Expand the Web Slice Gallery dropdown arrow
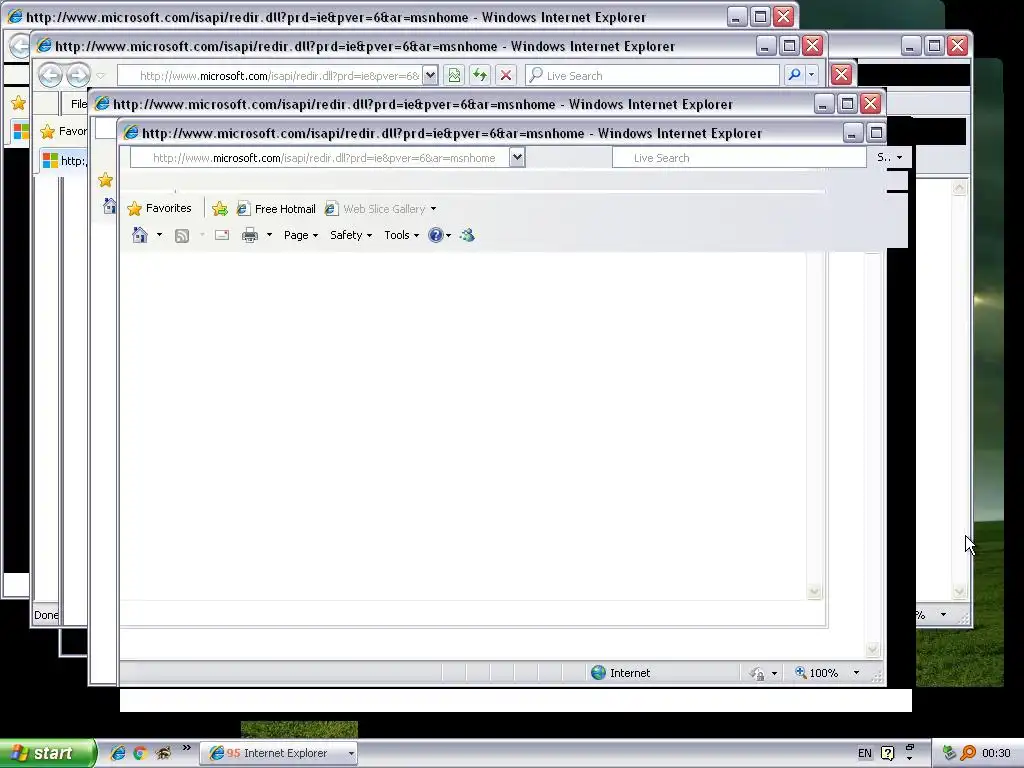 point(433,209)
